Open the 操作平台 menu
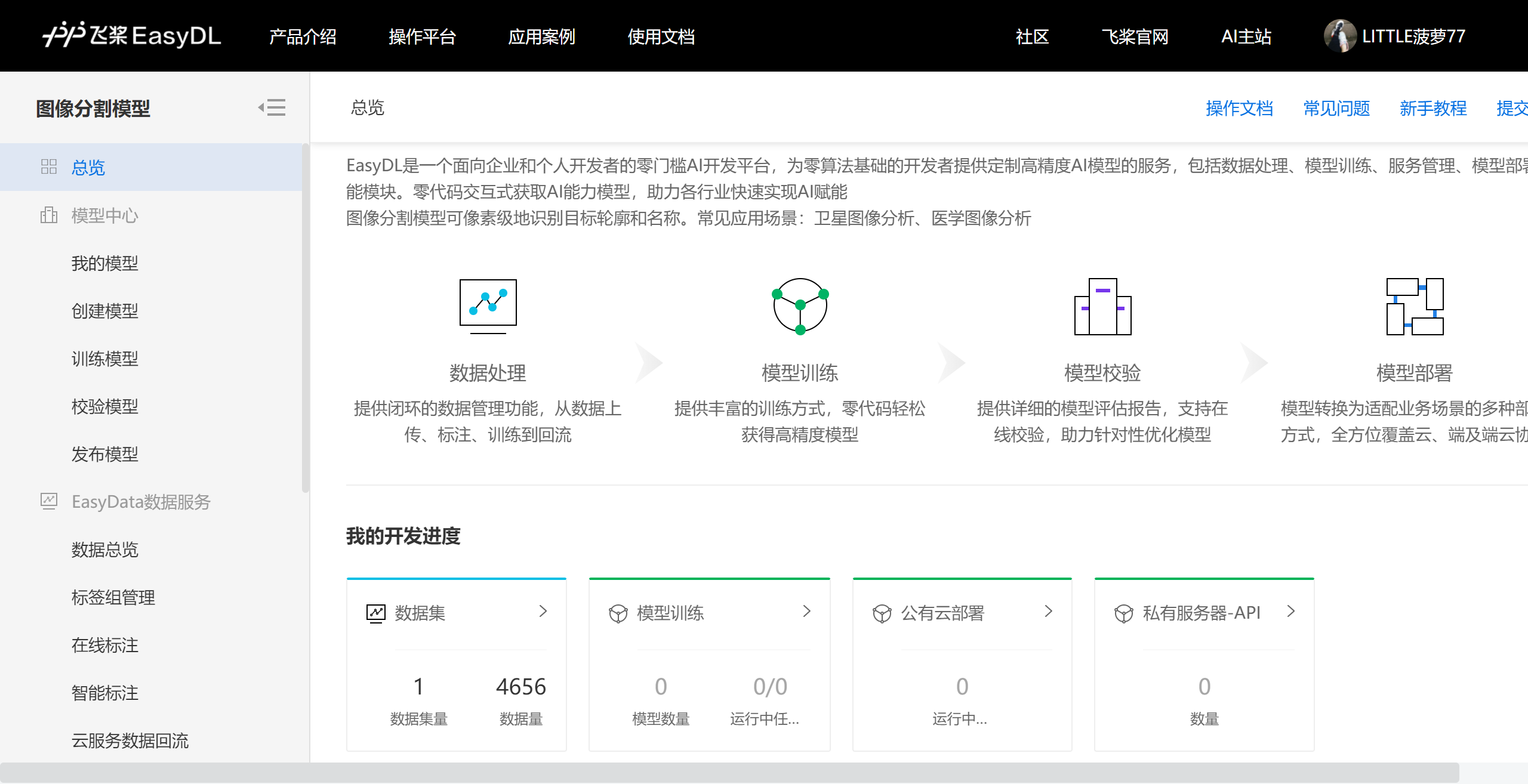Viewport: 1528px width, 784px height. pyautogui.click(x=422, y=36)
